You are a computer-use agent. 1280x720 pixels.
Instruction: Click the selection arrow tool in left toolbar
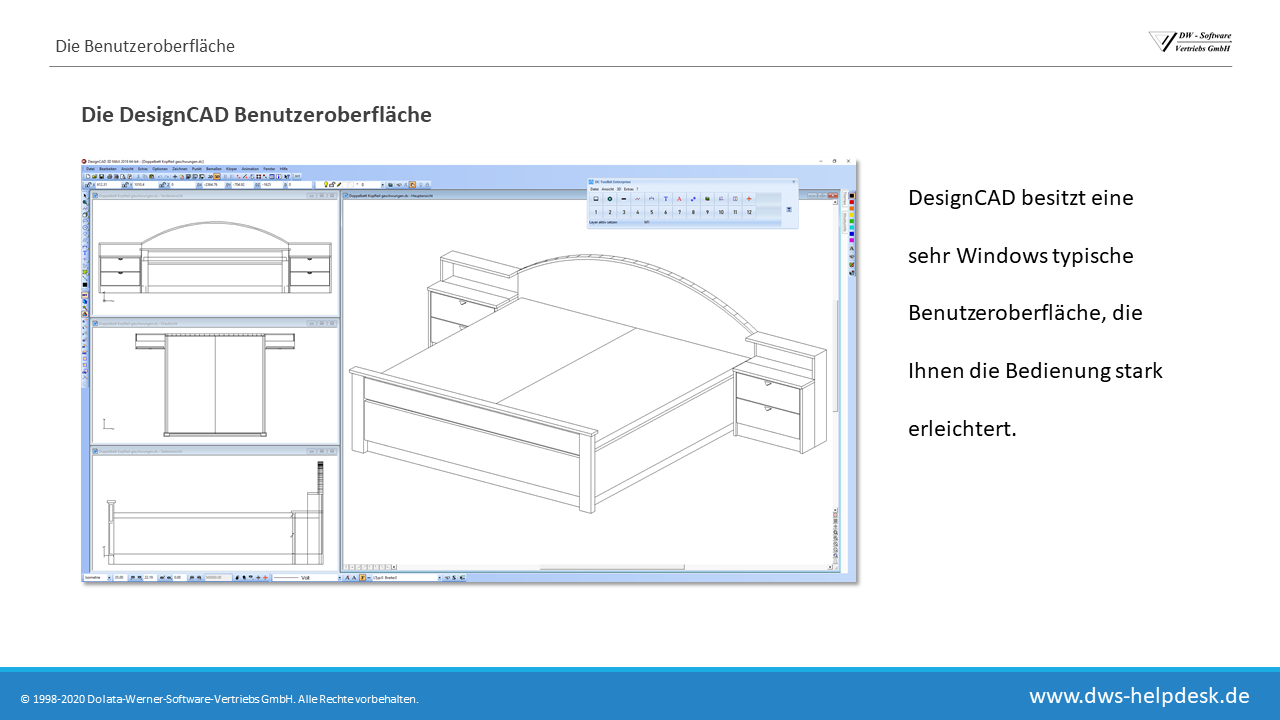pyautogui.click(x=86, y=195)
